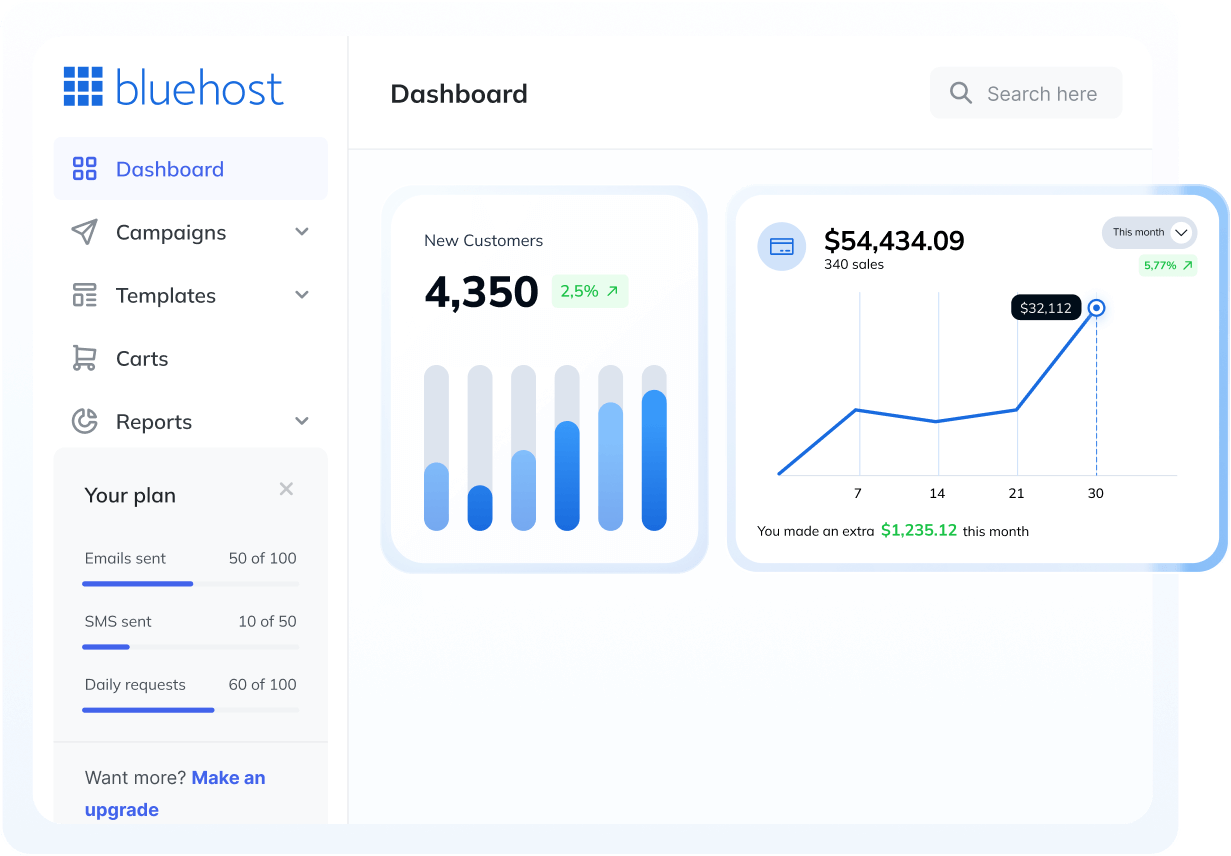The image size is (1231, 856).
Task: Click the Bluehost grid logo icon
Action: tap(83, 87)
